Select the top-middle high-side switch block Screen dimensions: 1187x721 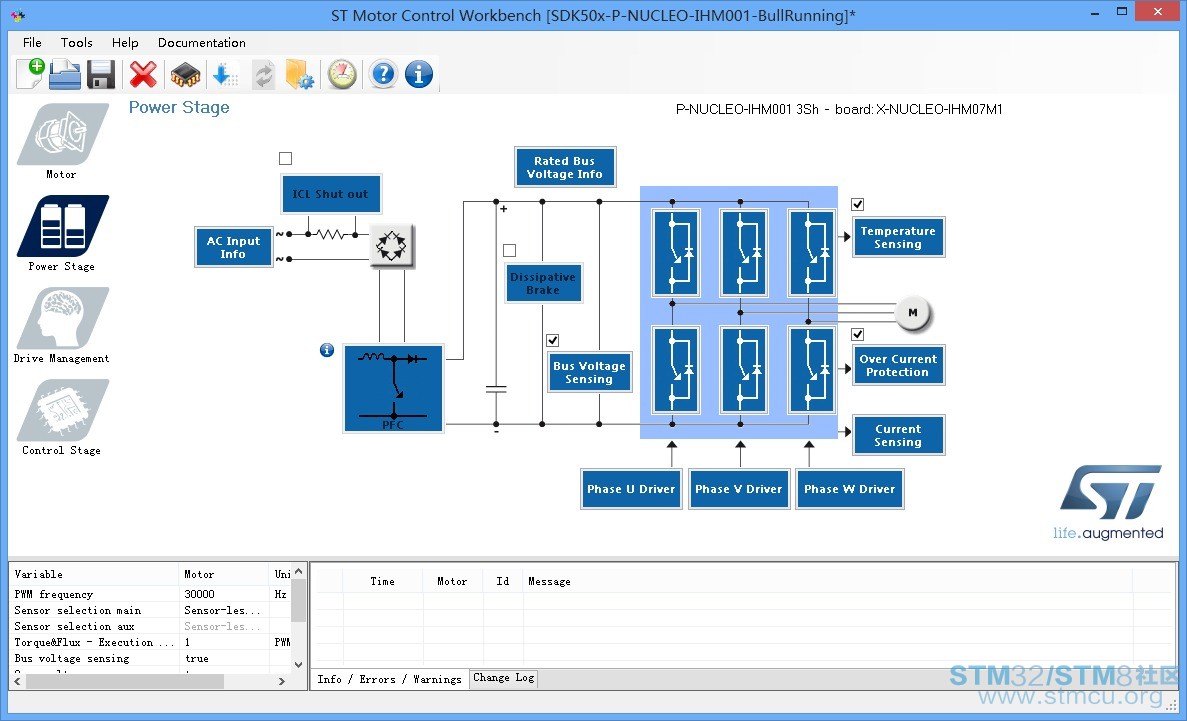click(x=743, y=253)
